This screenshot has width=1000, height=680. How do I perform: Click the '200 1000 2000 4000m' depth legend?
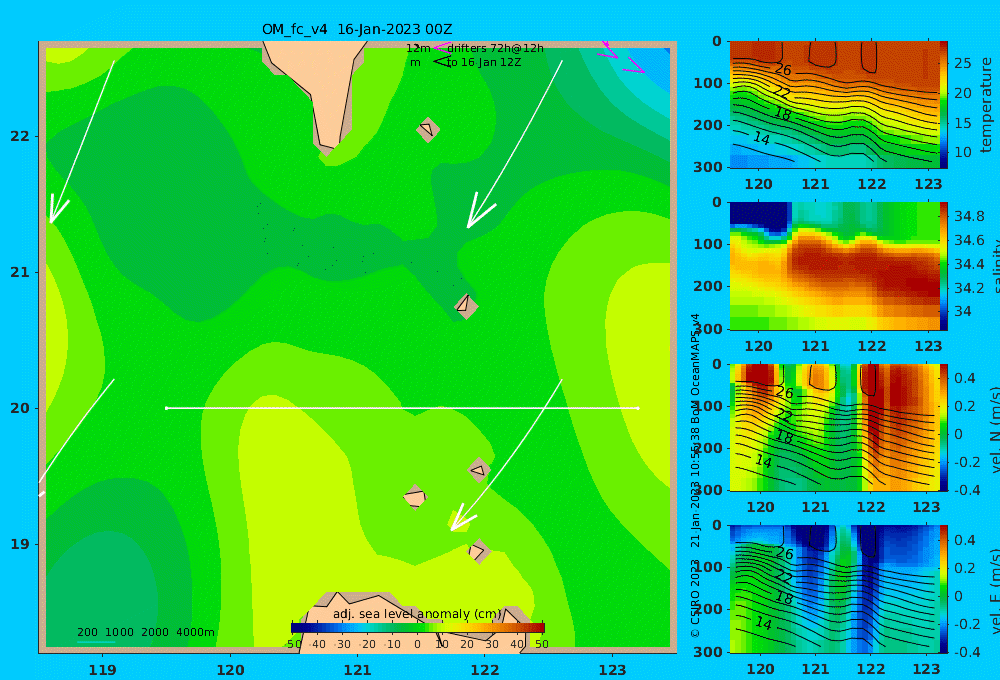pos(145,632)
